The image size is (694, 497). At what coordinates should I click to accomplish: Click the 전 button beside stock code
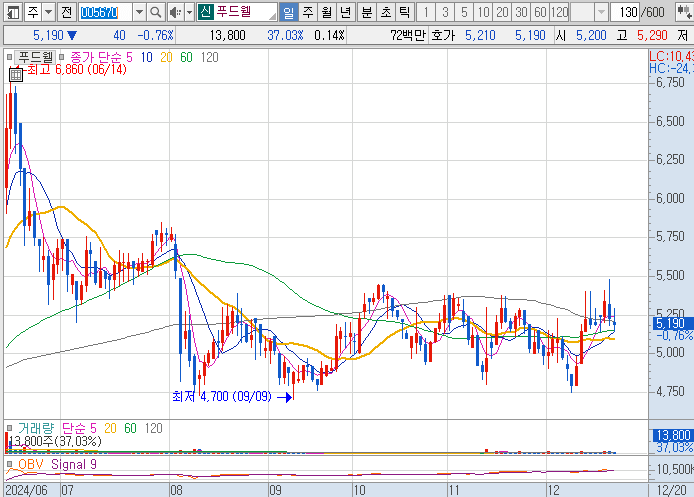[67, 12]
